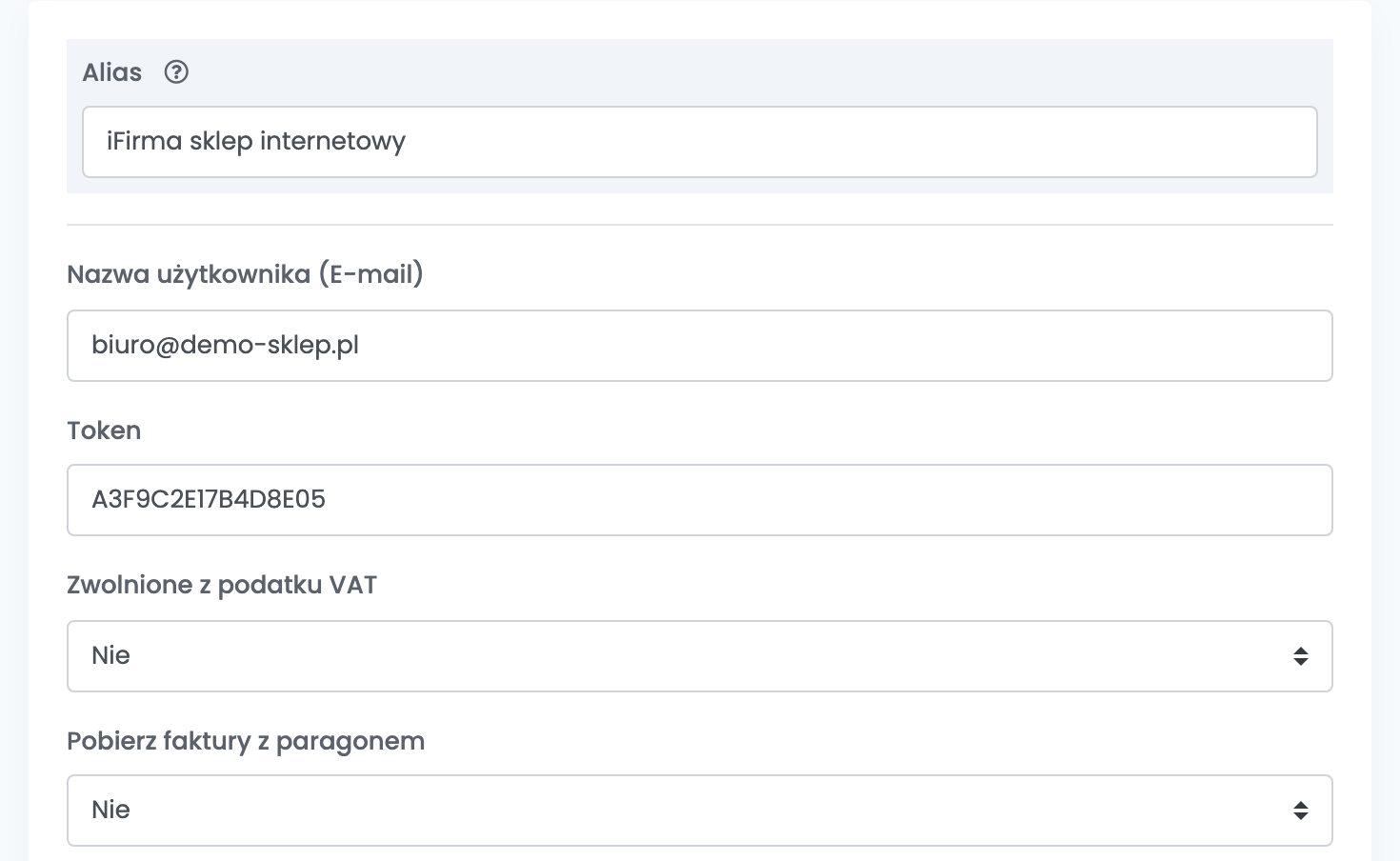Click the Alias help question-mark icon
This screenshot has height=861, width=1400.
tap(176, 72)
